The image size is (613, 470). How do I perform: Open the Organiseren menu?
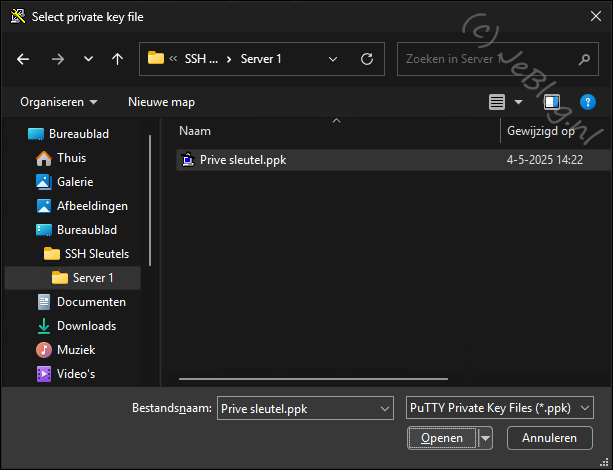coord(59,102)
